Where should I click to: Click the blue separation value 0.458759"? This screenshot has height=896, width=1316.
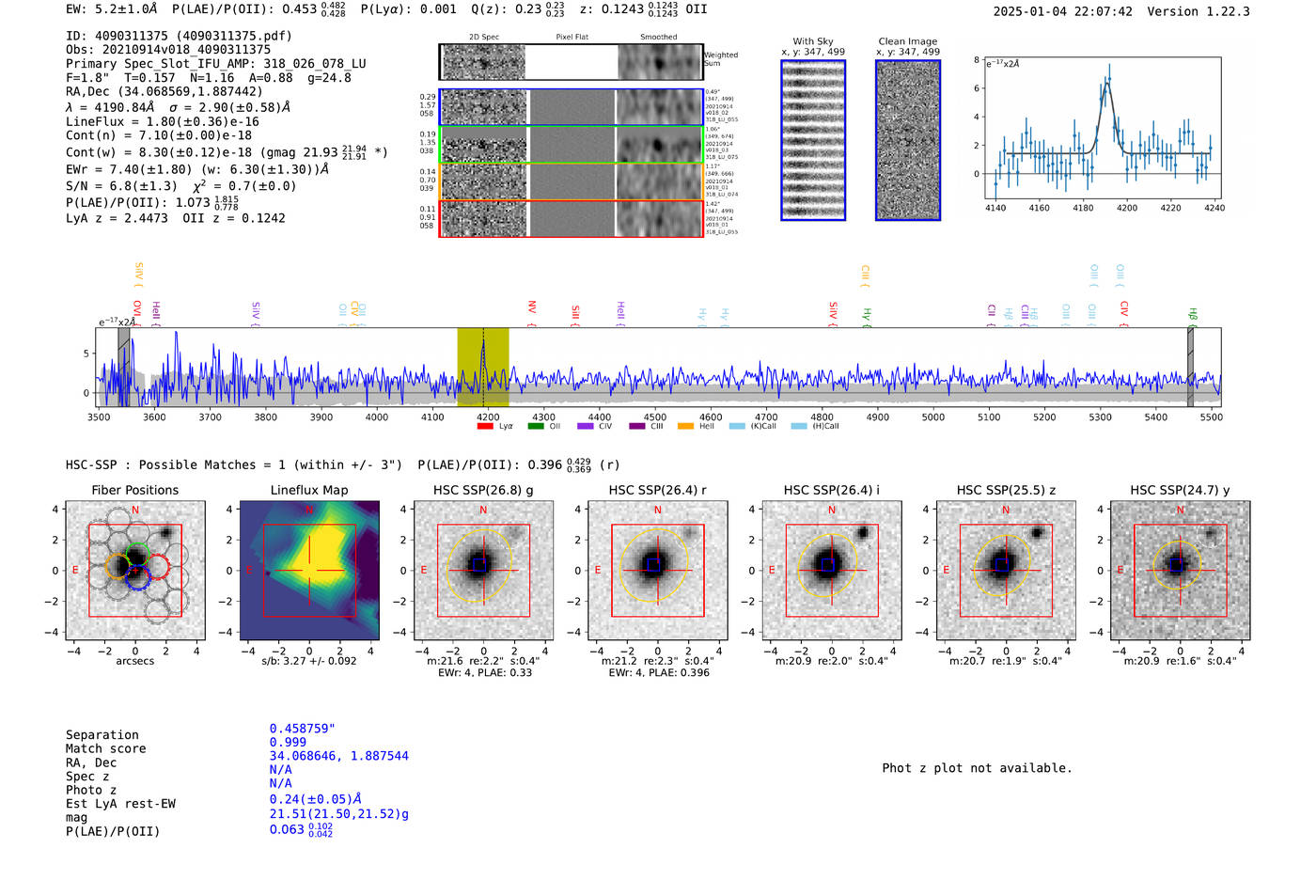tap(303, 729)
